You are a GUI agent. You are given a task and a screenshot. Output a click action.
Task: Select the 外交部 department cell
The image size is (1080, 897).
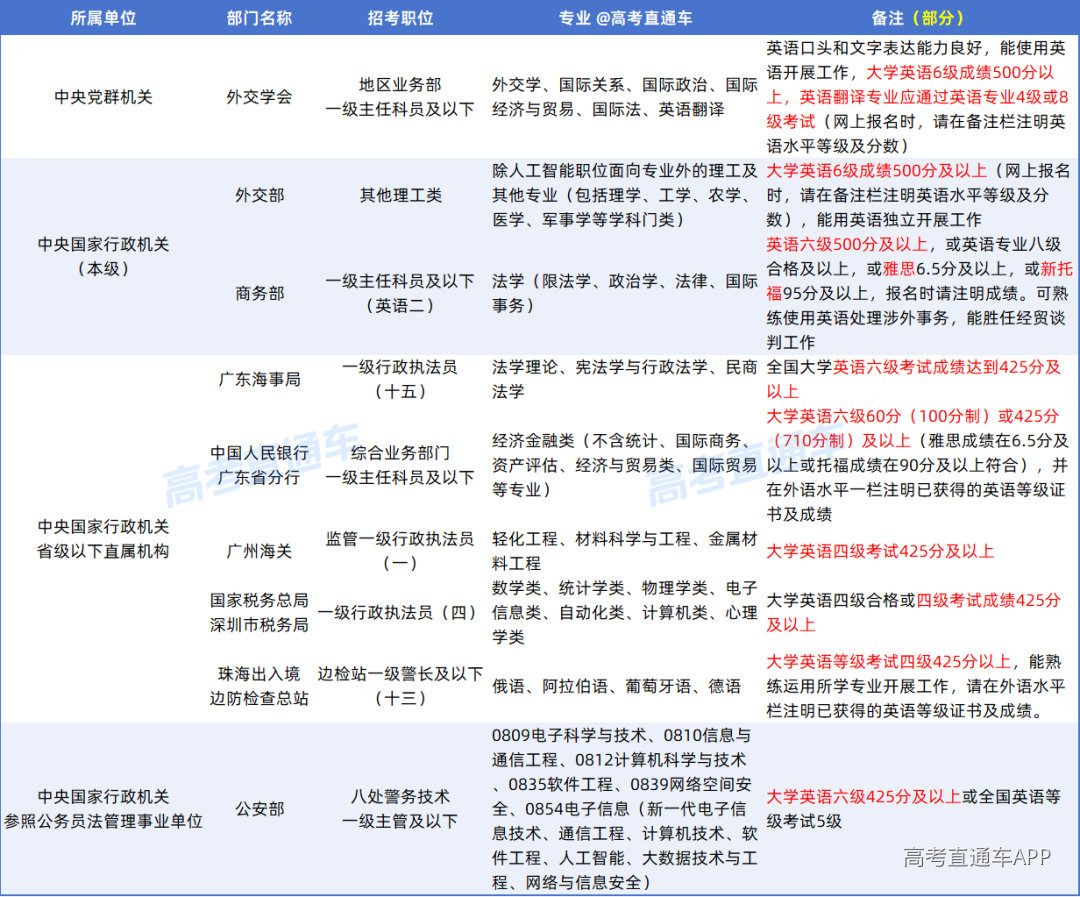[259, 195]
